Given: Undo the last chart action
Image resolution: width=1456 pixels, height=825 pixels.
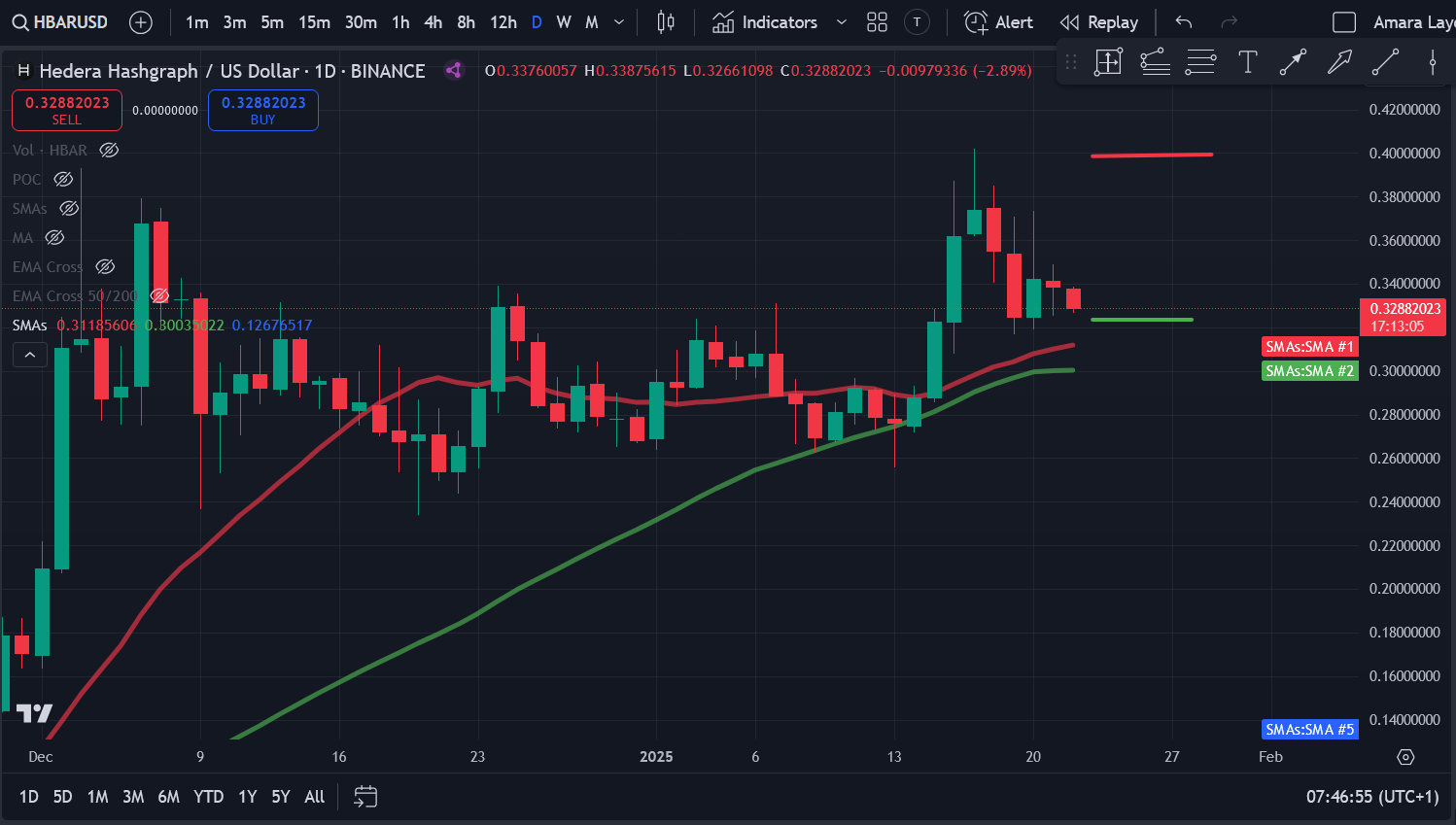Looking at the screenshot, I should click(x=1184, y=22).
